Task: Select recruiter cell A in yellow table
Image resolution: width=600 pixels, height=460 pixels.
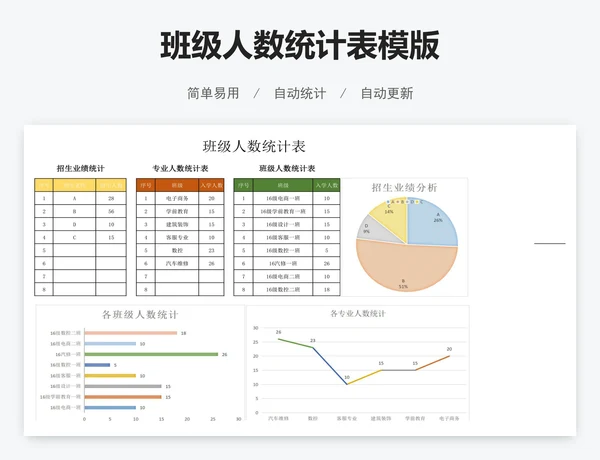Action: click(x=75, y=198)
